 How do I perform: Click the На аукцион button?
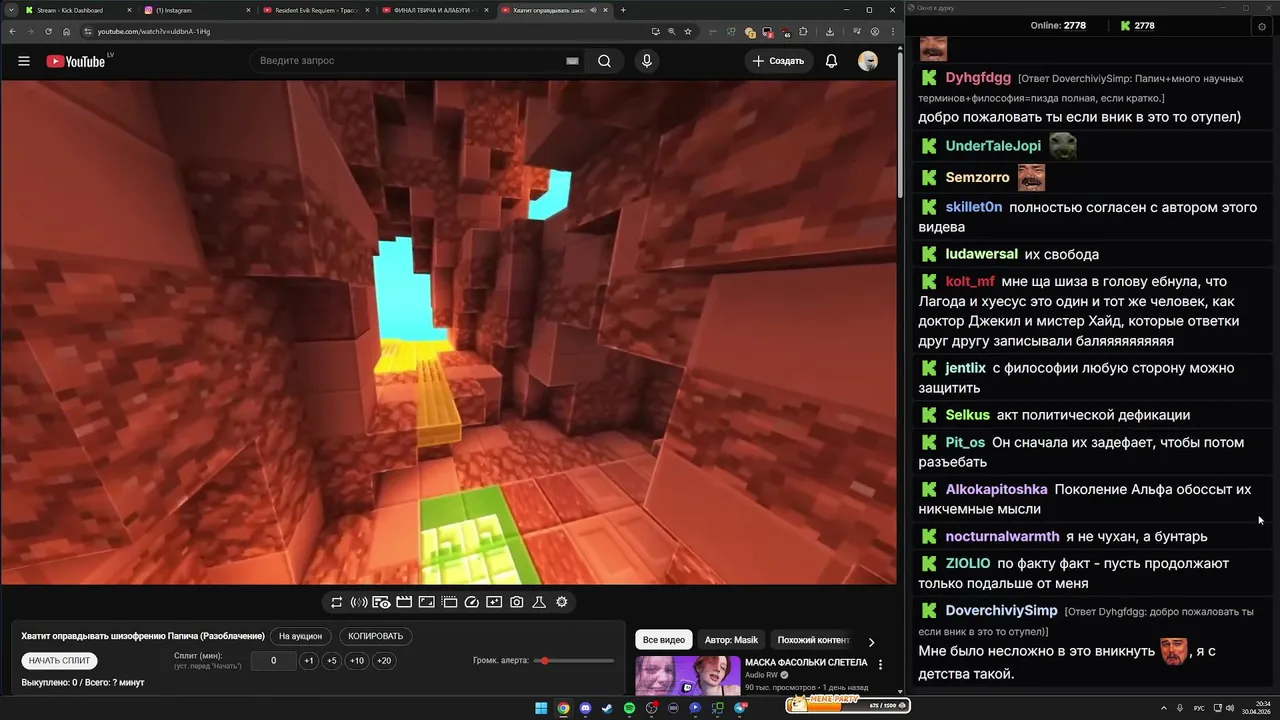[300, 636]
